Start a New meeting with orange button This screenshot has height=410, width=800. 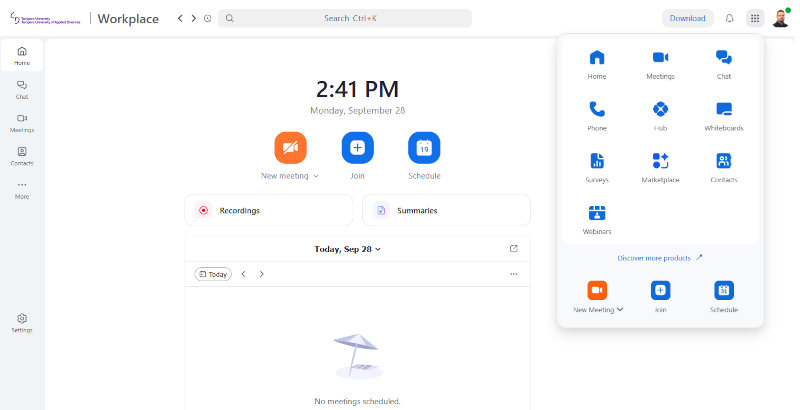point(290,148)
